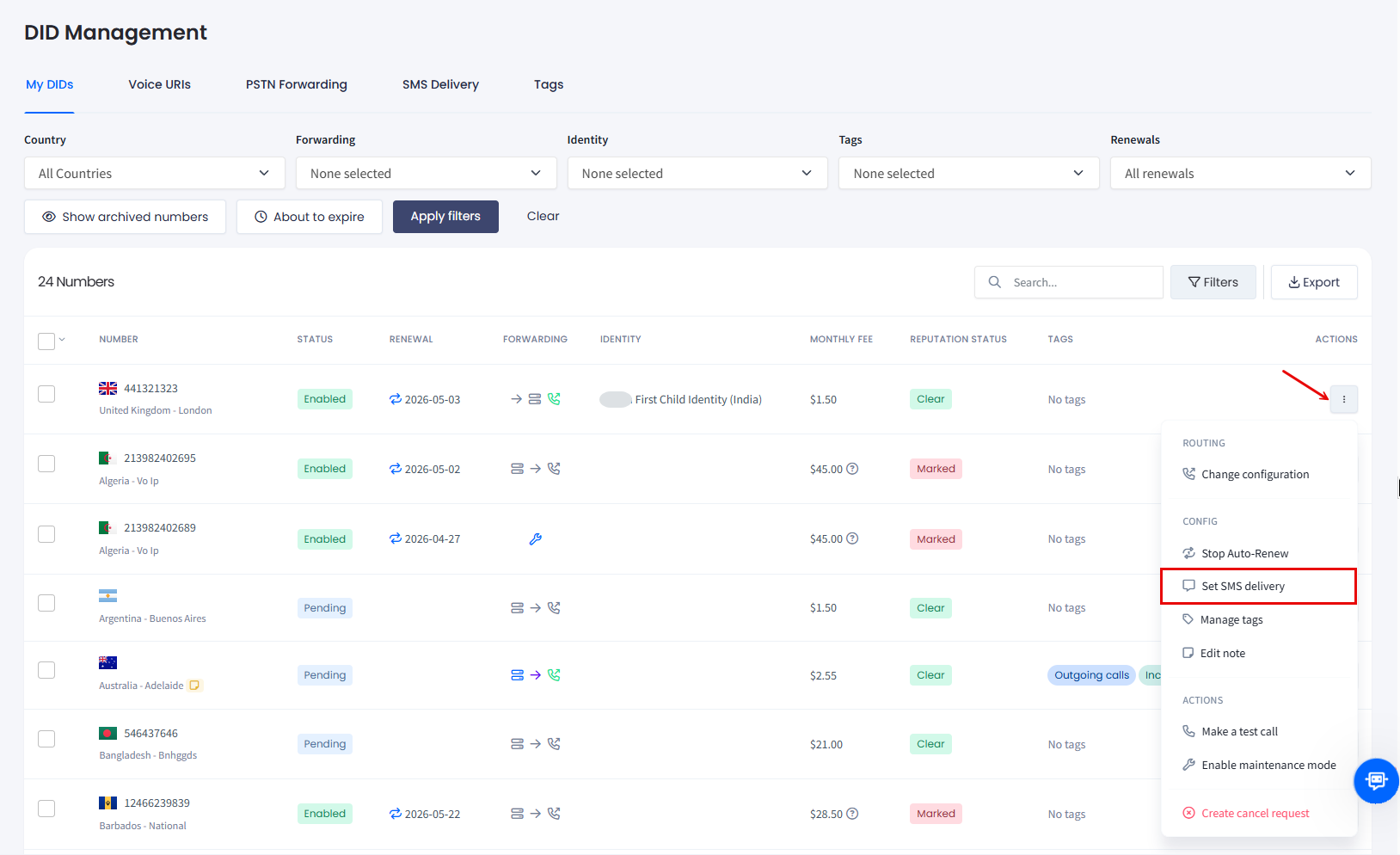Click the note icon beside Australia - Adelaide
This screenshot has width=1400, height=855.
(194, 686)
